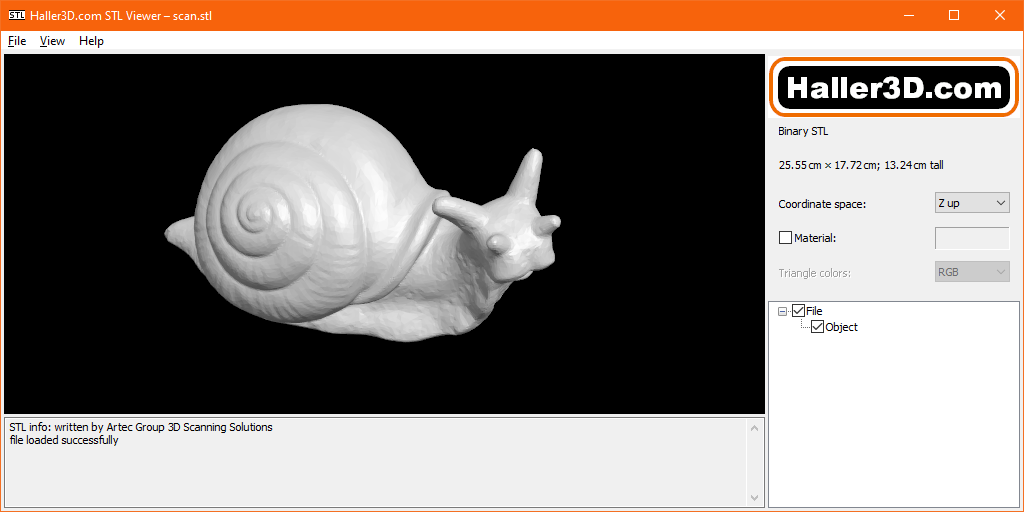This screenshot has width=1024, height=512.
Task: Click the log panel scroll up arrow
Action: point(754,428)
